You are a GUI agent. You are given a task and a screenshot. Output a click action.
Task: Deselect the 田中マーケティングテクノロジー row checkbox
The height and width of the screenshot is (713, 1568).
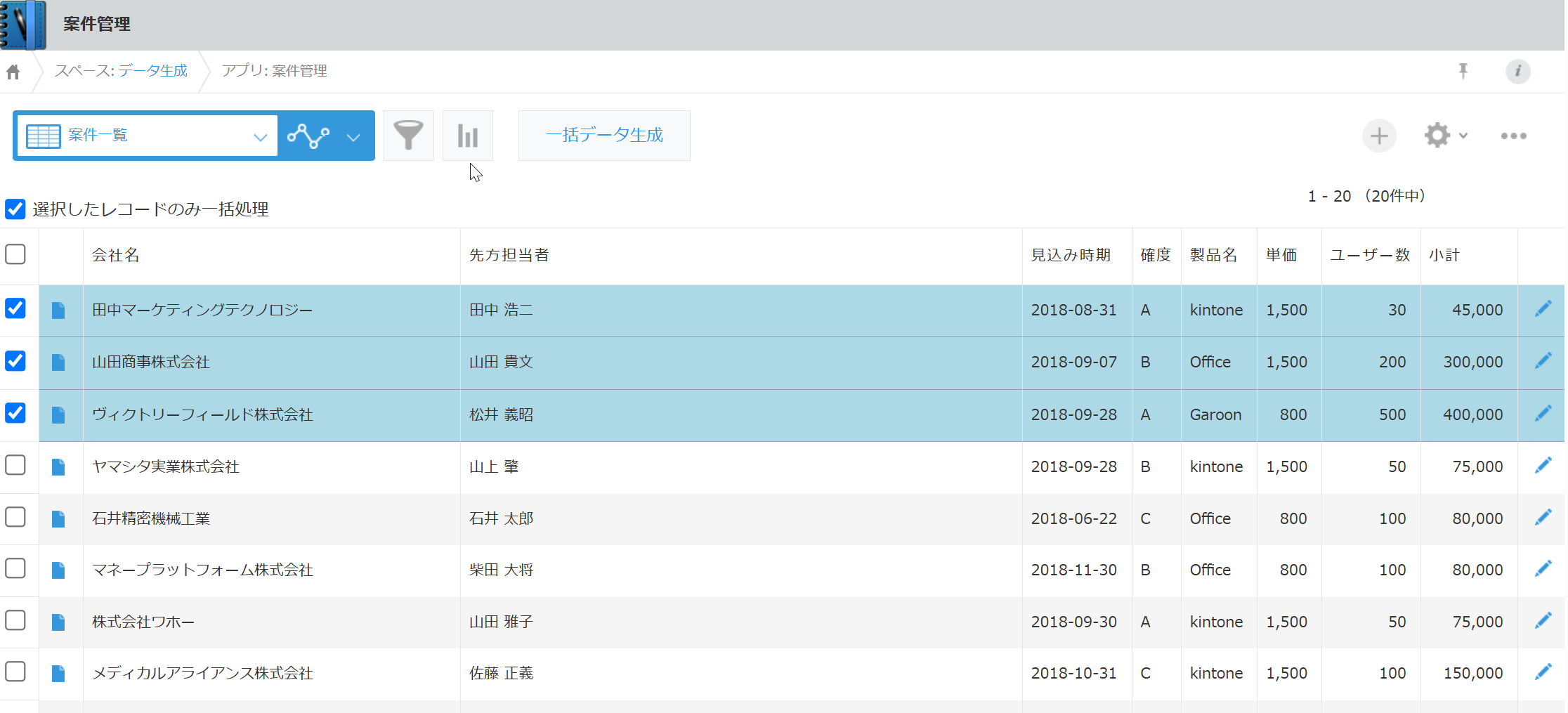click(x=15, y=309)
